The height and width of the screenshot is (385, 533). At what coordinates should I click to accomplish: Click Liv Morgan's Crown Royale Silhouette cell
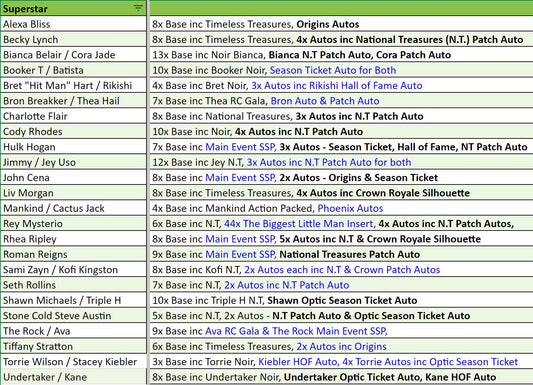341,193
